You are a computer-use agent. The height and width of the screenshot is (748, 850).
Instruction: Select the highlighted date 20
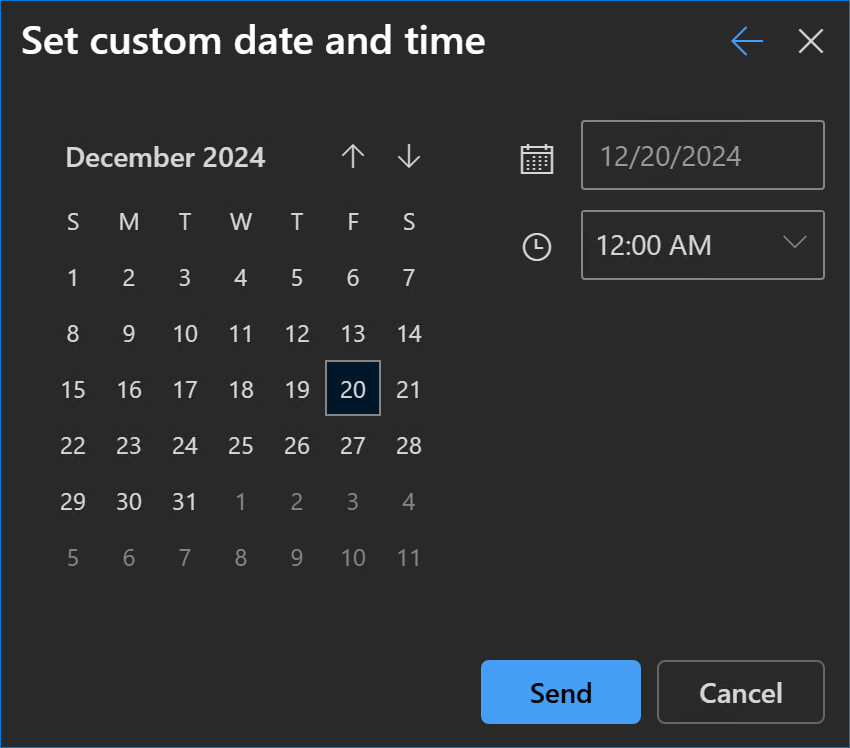pyautogui.click(x=353, y=389)
